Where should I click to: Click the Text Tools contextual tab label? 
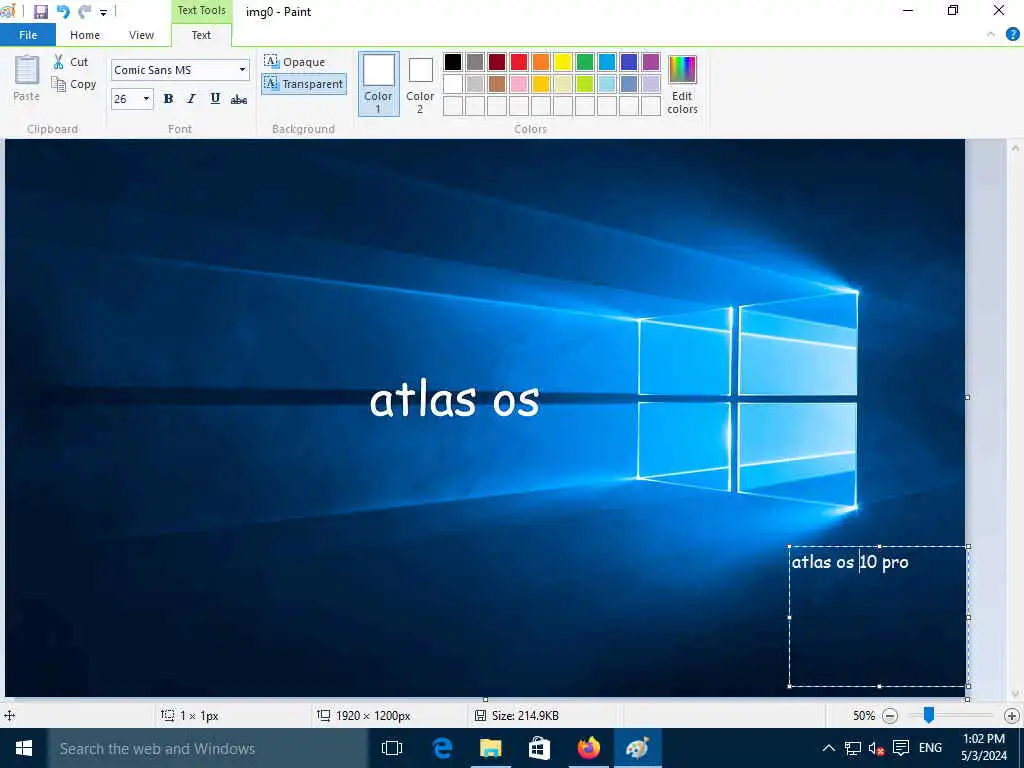coord(201,10)
